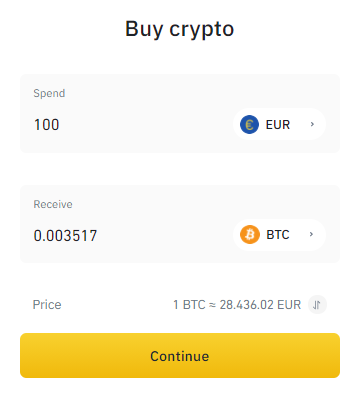Click the Continue button
The width and height of the screenshot is (364, 397).
180,355
